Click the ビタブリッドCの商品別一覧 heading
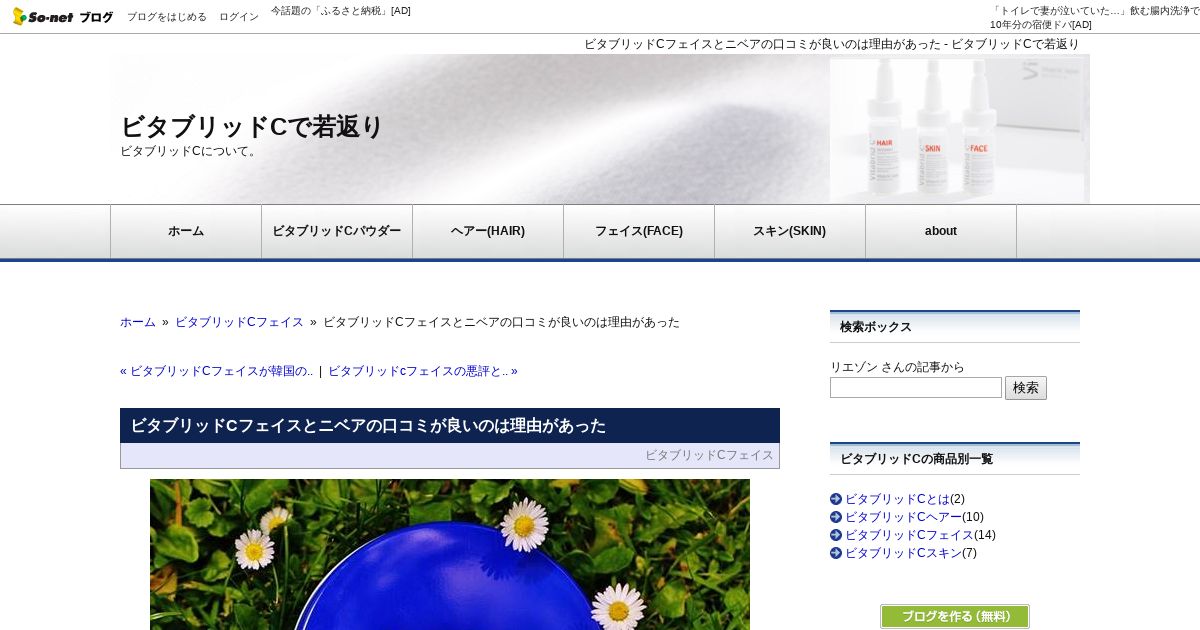This screenshot has width=1200, height=630. [917, 459]
